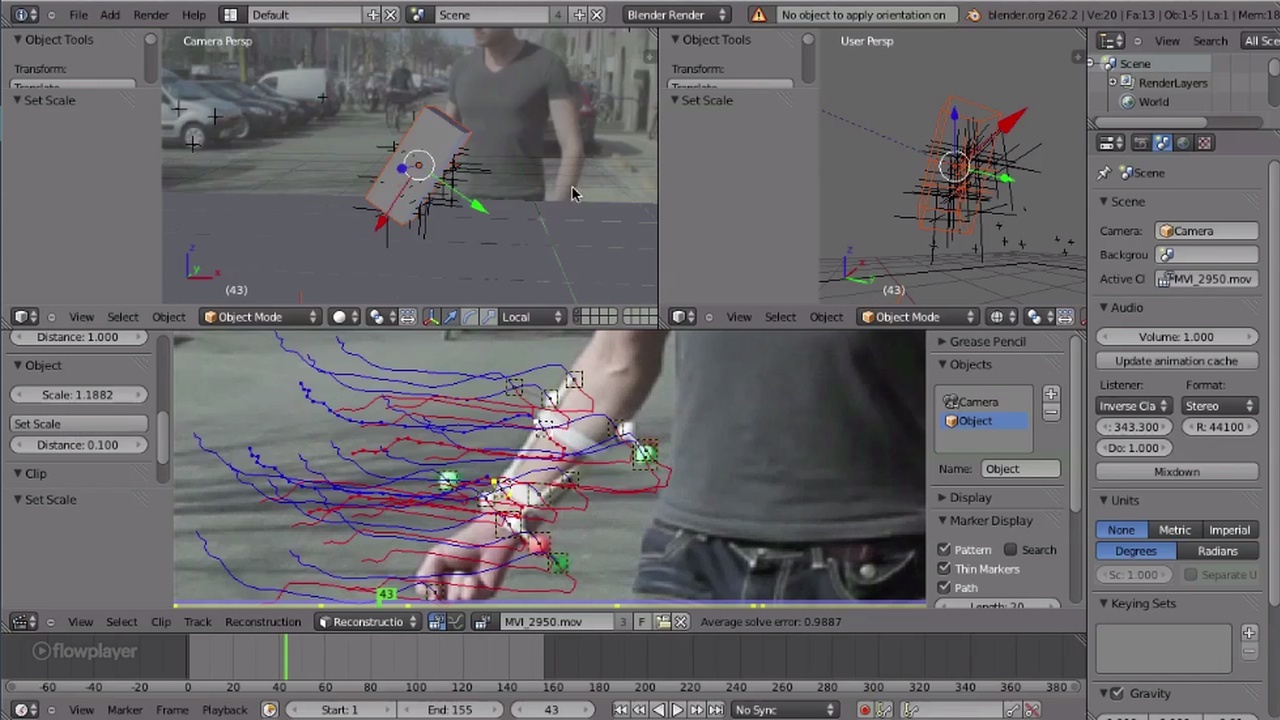Viewport: 1280px width, 720px height.
Task: Open the File menu
Action: point(78,15)
